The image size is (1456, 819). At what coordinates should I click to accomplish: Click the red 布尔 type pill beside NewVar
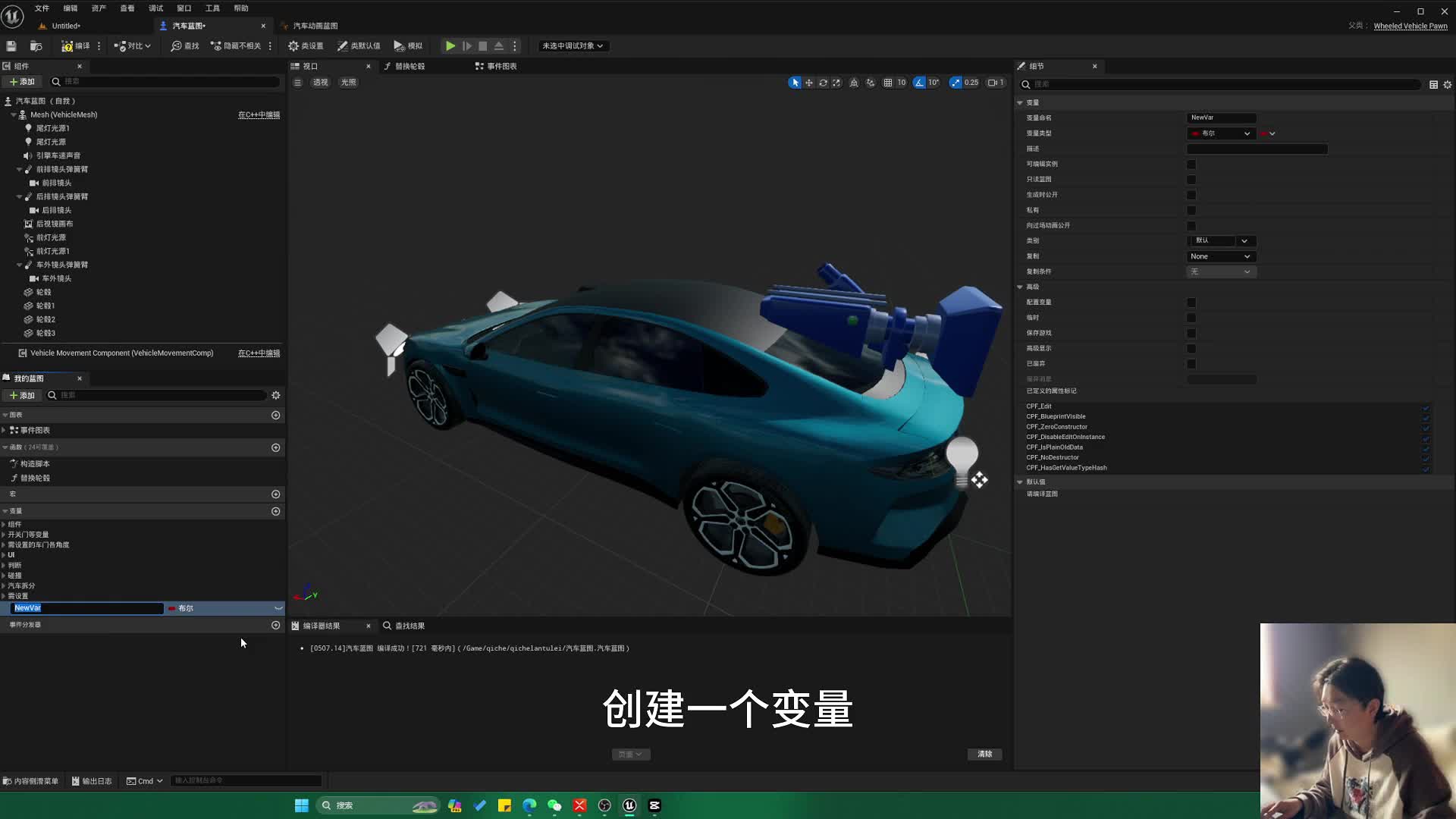172,609
